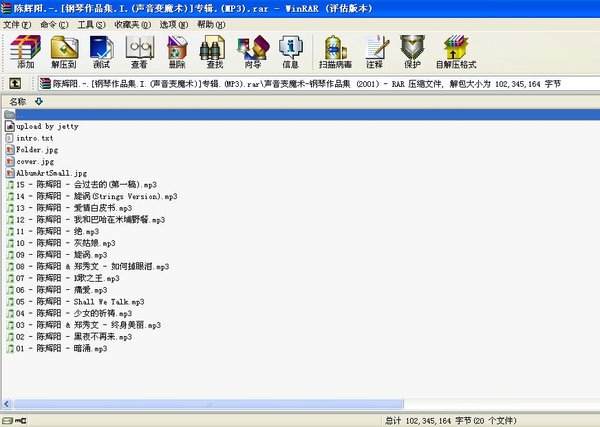
Task: Open the 命令(C) menu
Action: click(54, 25)
